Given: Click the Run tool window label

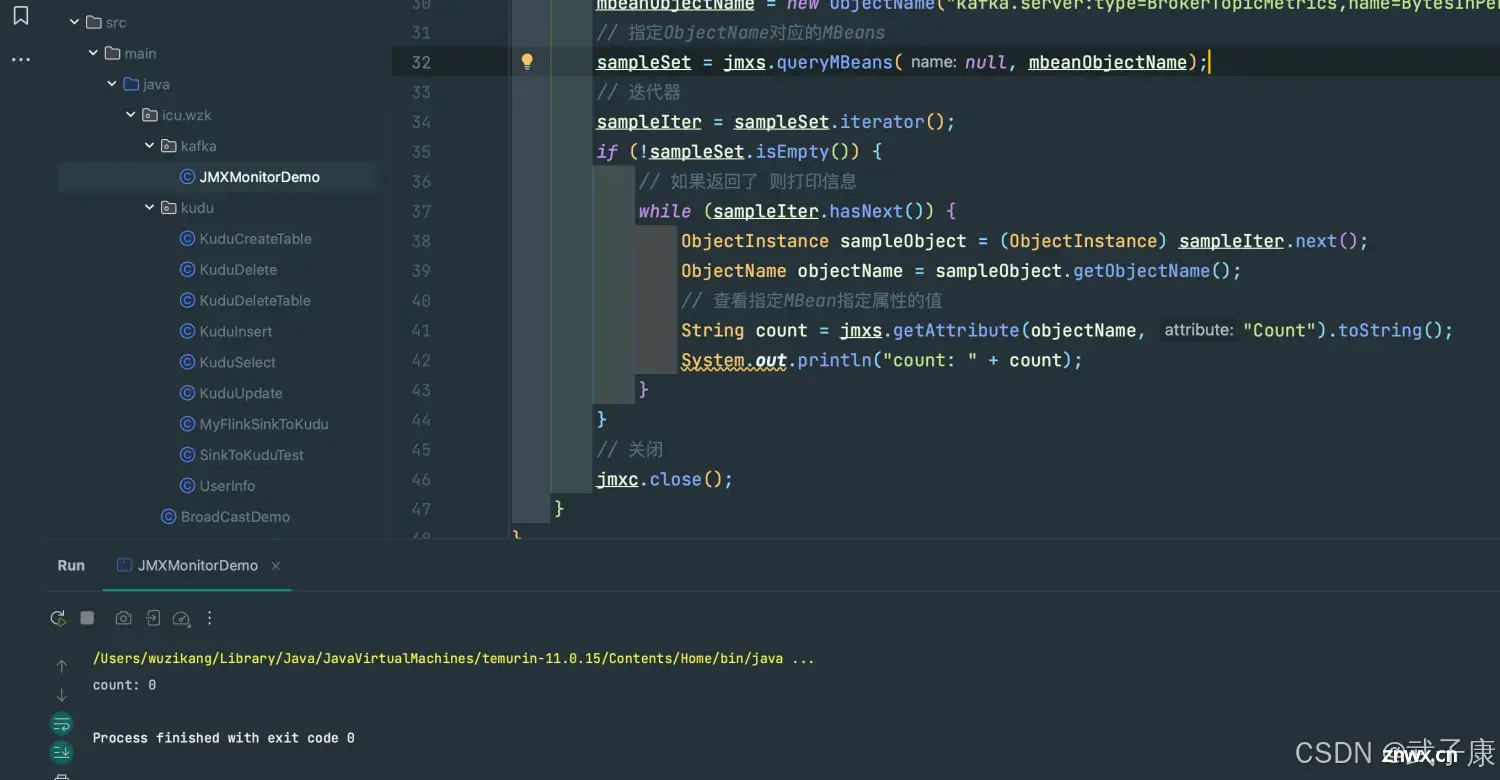Looking at the screenshot, I should coord(71,565).
